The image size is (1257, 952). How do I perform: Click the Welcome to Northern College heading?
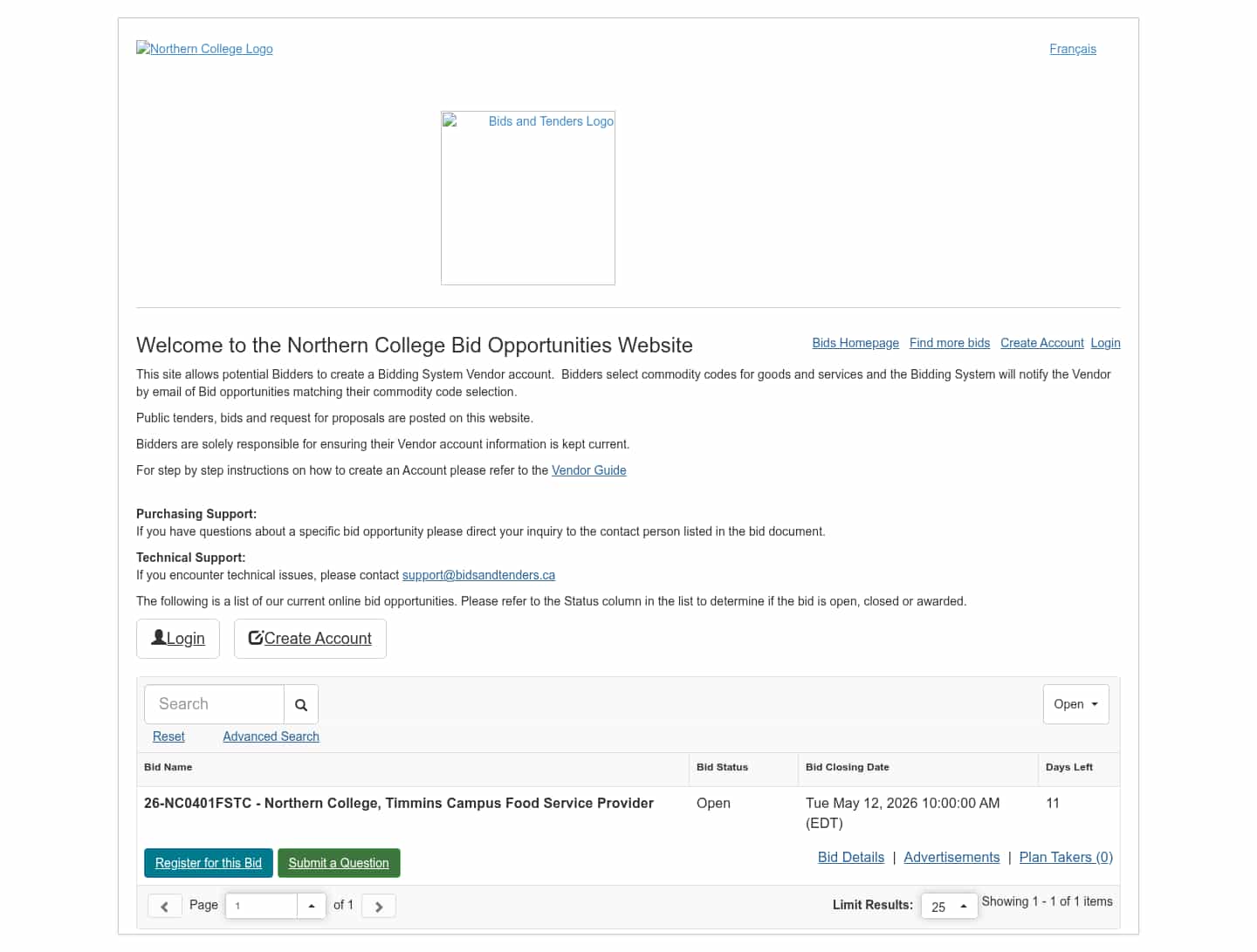click(415, 346)
